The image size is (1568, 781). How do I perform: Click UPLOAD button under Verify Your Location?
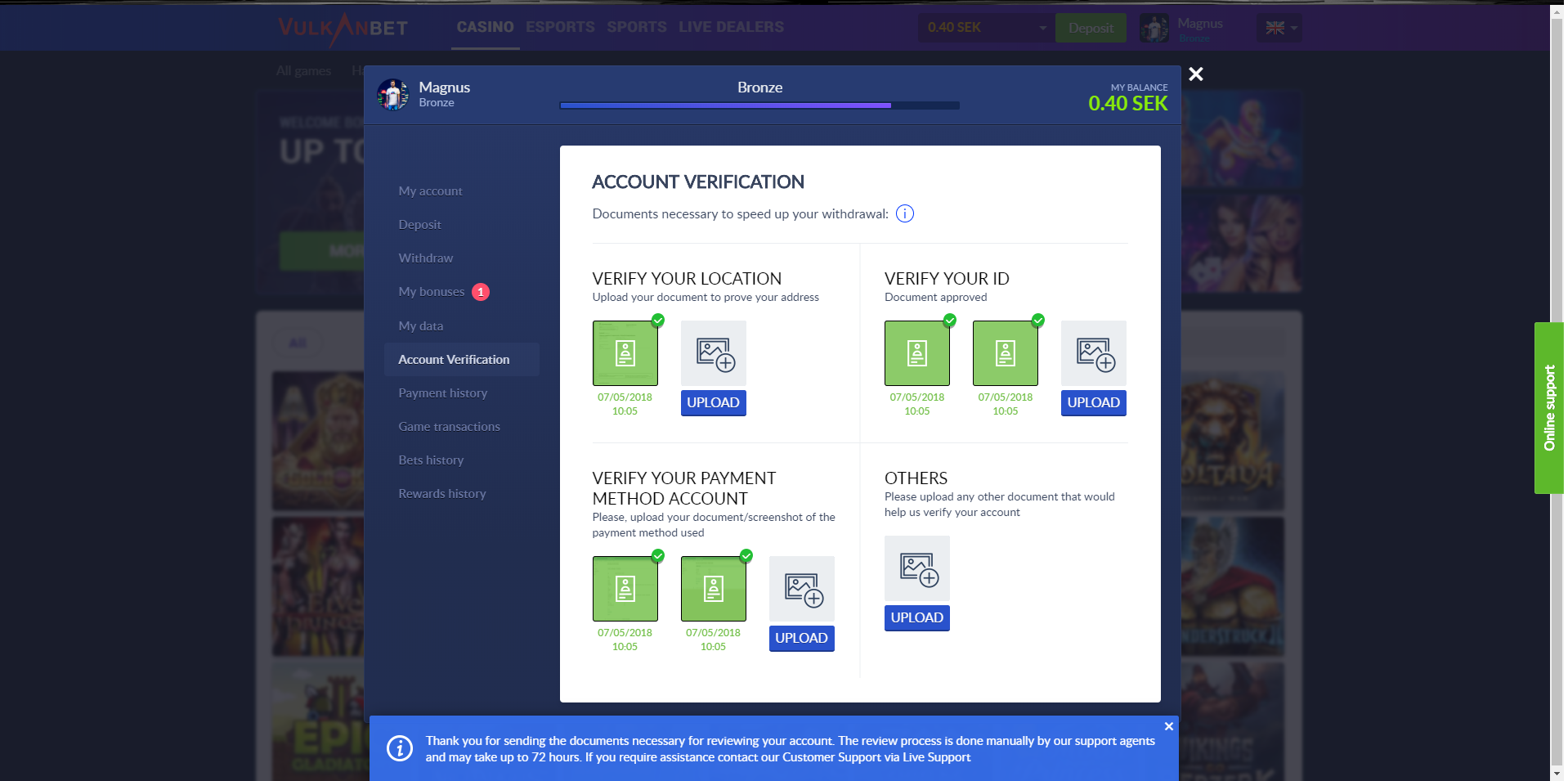coord(714,402)
